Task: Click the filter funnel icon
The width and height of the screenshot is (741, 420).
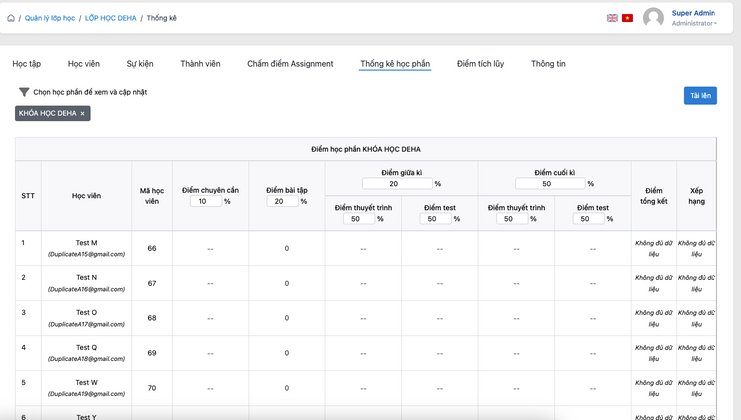Action: pos(24,92)
